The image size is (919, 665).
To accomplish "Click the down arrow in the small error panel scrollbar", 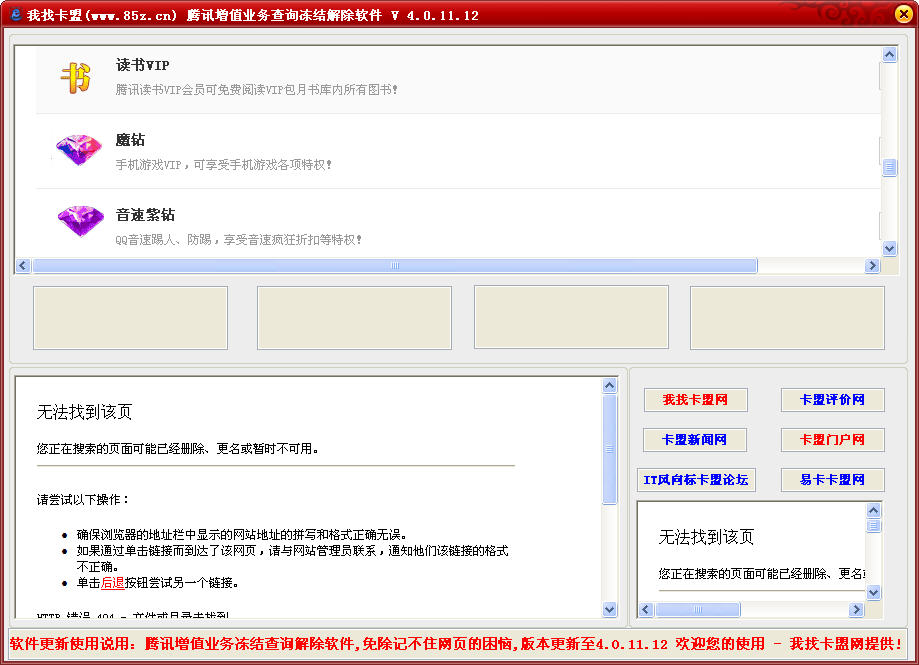I will click(873, 592).
